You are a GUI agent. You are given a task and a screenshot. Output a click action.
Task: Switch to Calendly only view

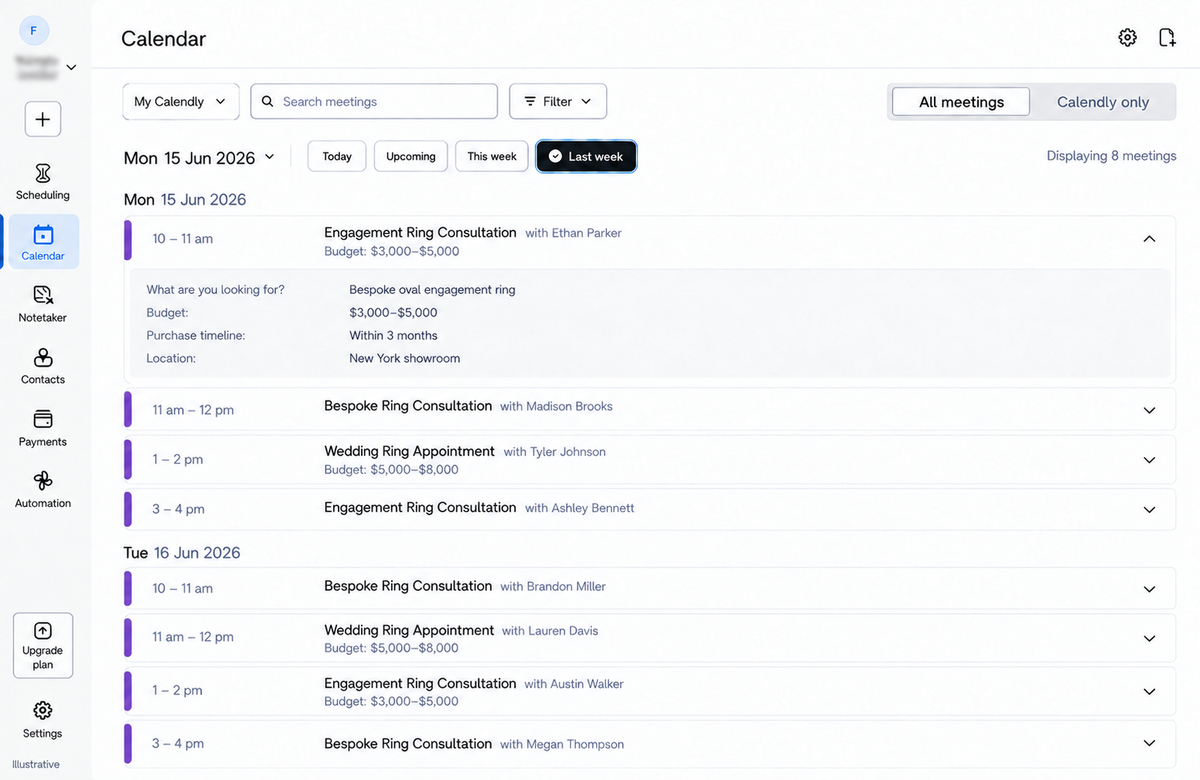tap(1103, 102)
